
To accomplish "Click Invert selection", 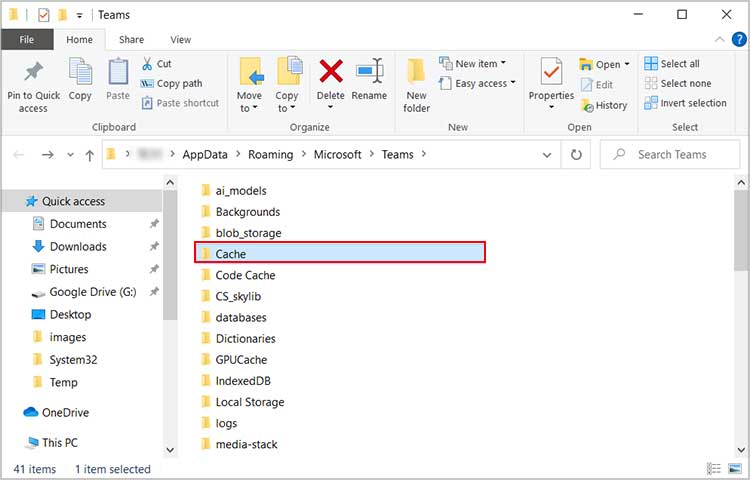I will (x=685, y=103).
